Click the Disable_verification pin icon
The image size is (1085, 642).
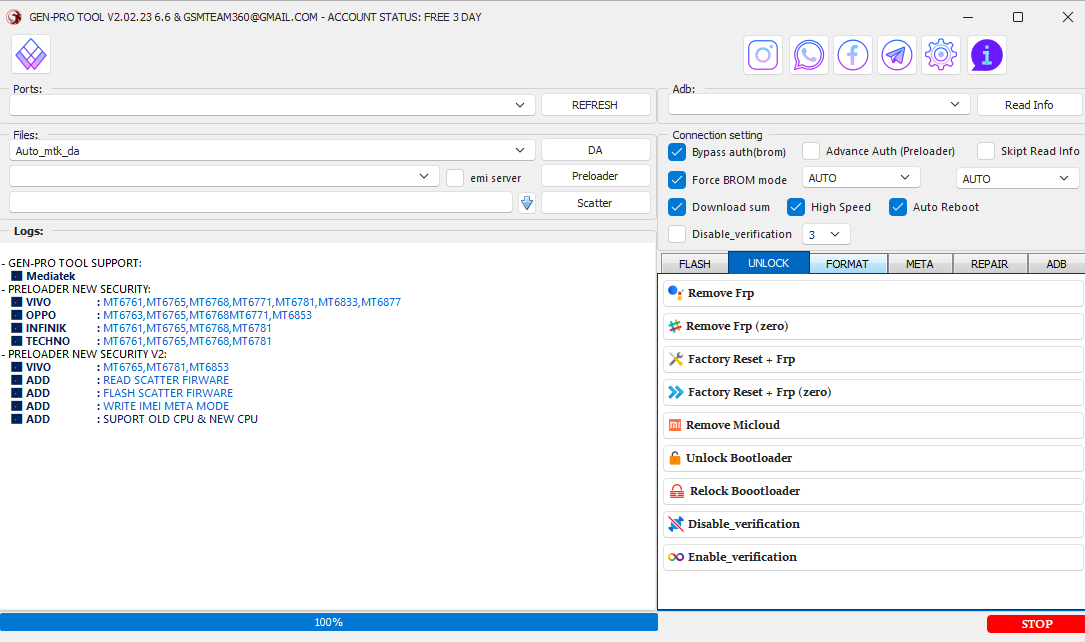(675, 524)
